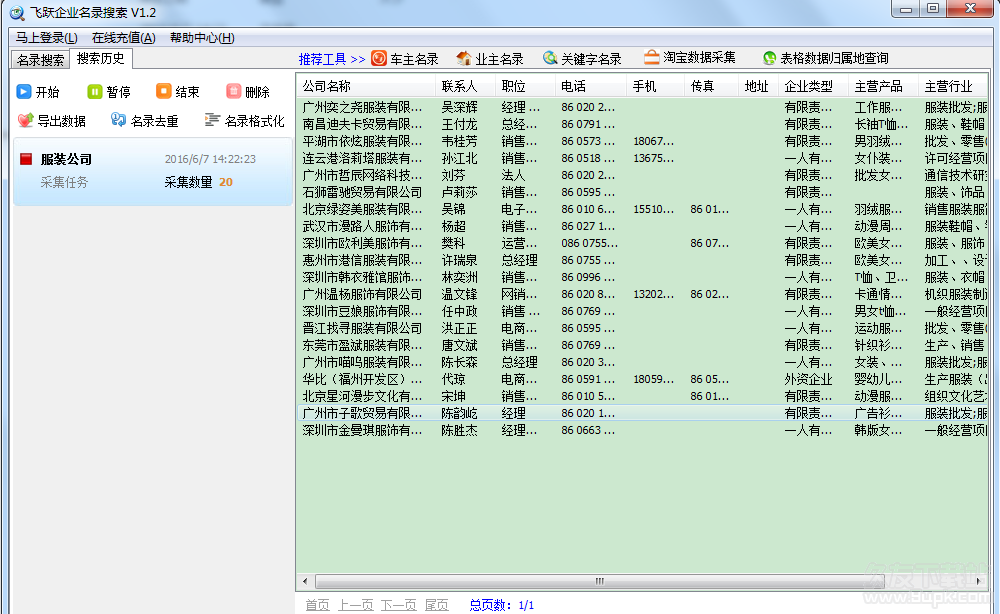Select row 深圳市欧利美服饰有
The height and width of the screenshot is (614, 1000).
[x=642, y=243]
